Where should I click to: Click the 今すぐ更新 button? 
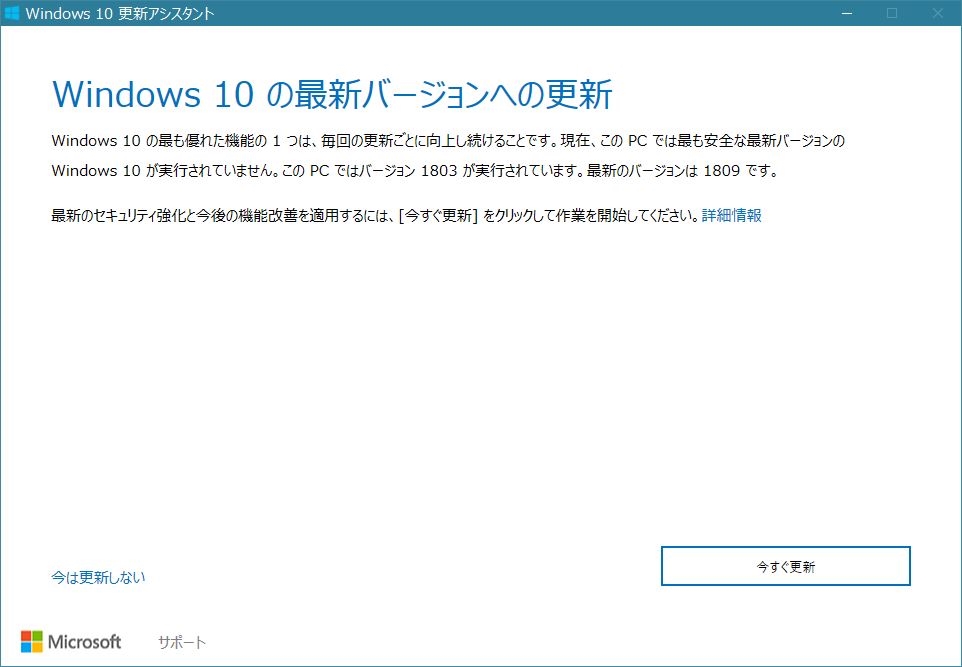coord(785,566)
